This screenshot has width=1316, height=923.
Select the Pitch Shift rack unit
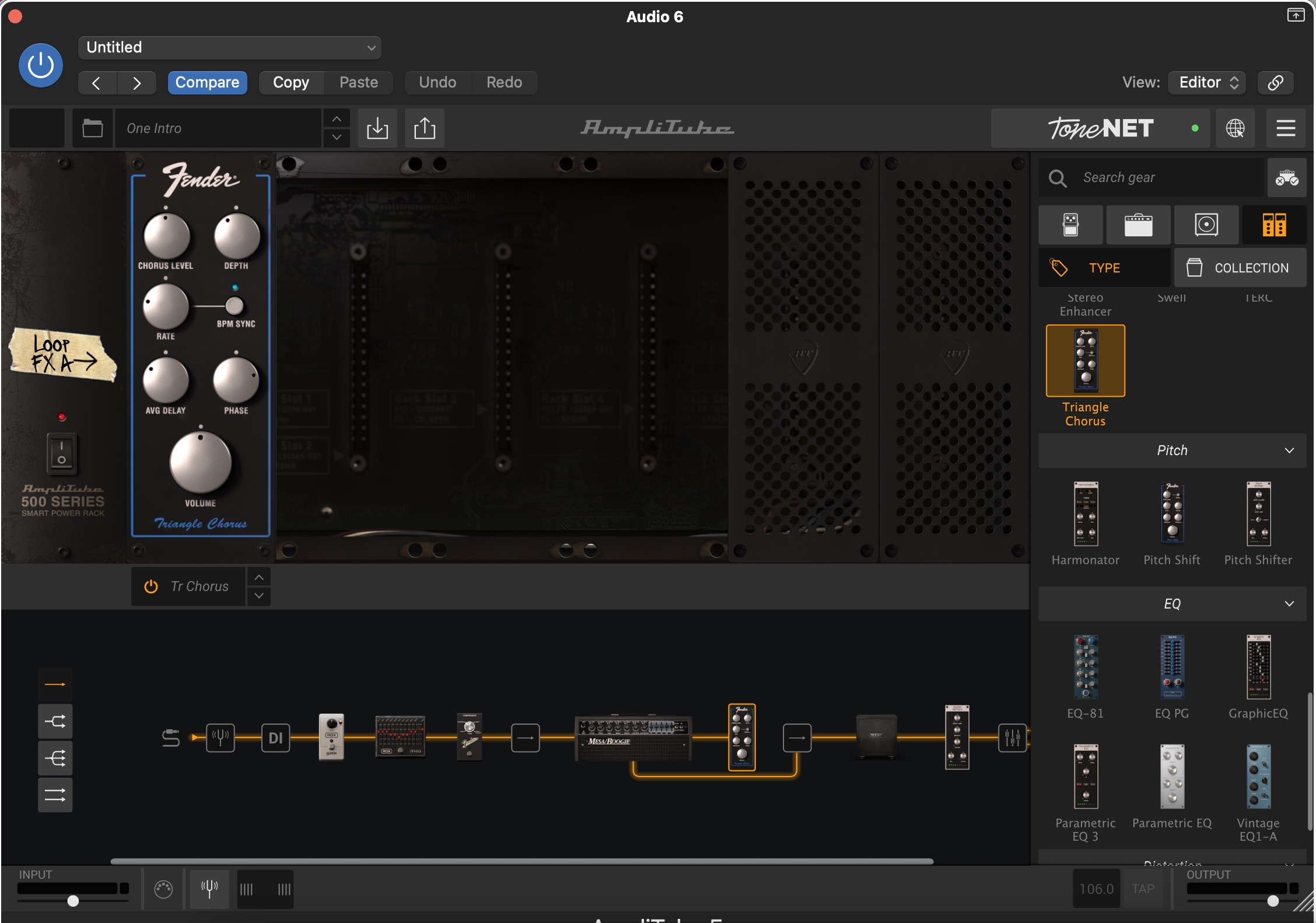(1172, 514)
